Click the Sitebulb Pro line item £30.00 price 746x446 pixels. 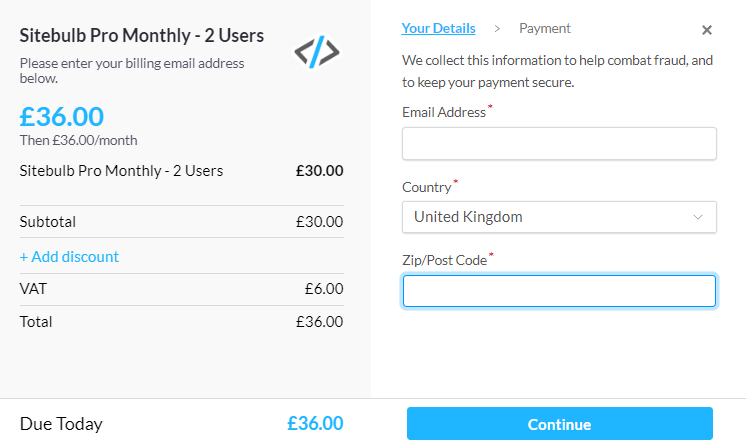[319, 171]
